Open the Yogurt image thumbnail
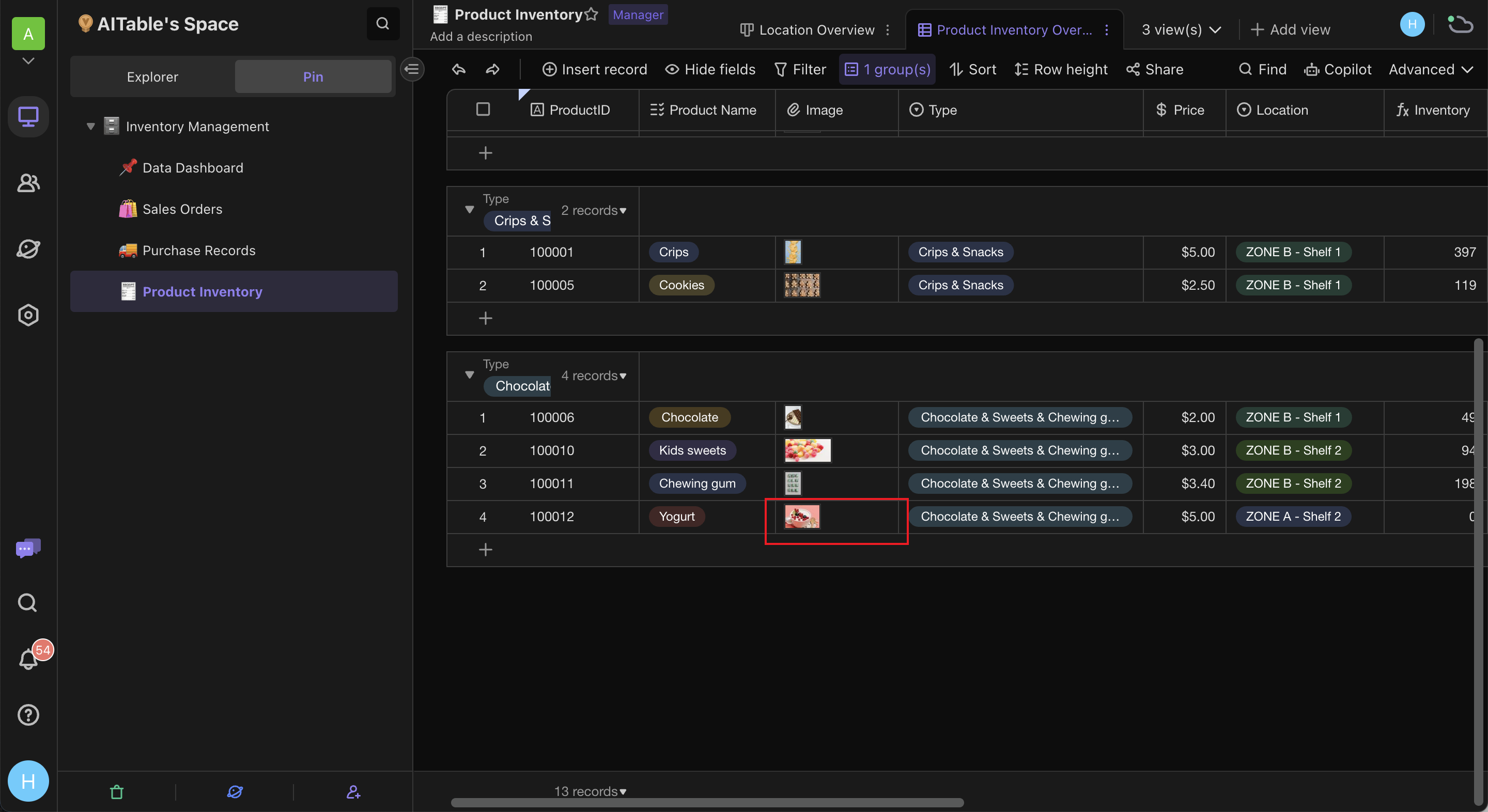The height and width of the screenshot is (812, 1488). (802, 517)
